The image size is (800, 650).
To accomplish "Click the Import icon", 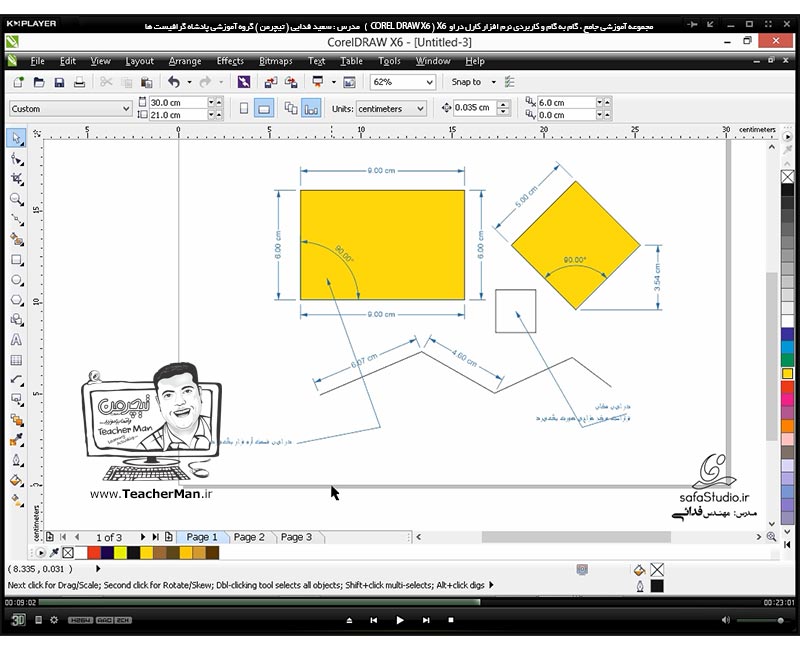I will coord(271,82).
